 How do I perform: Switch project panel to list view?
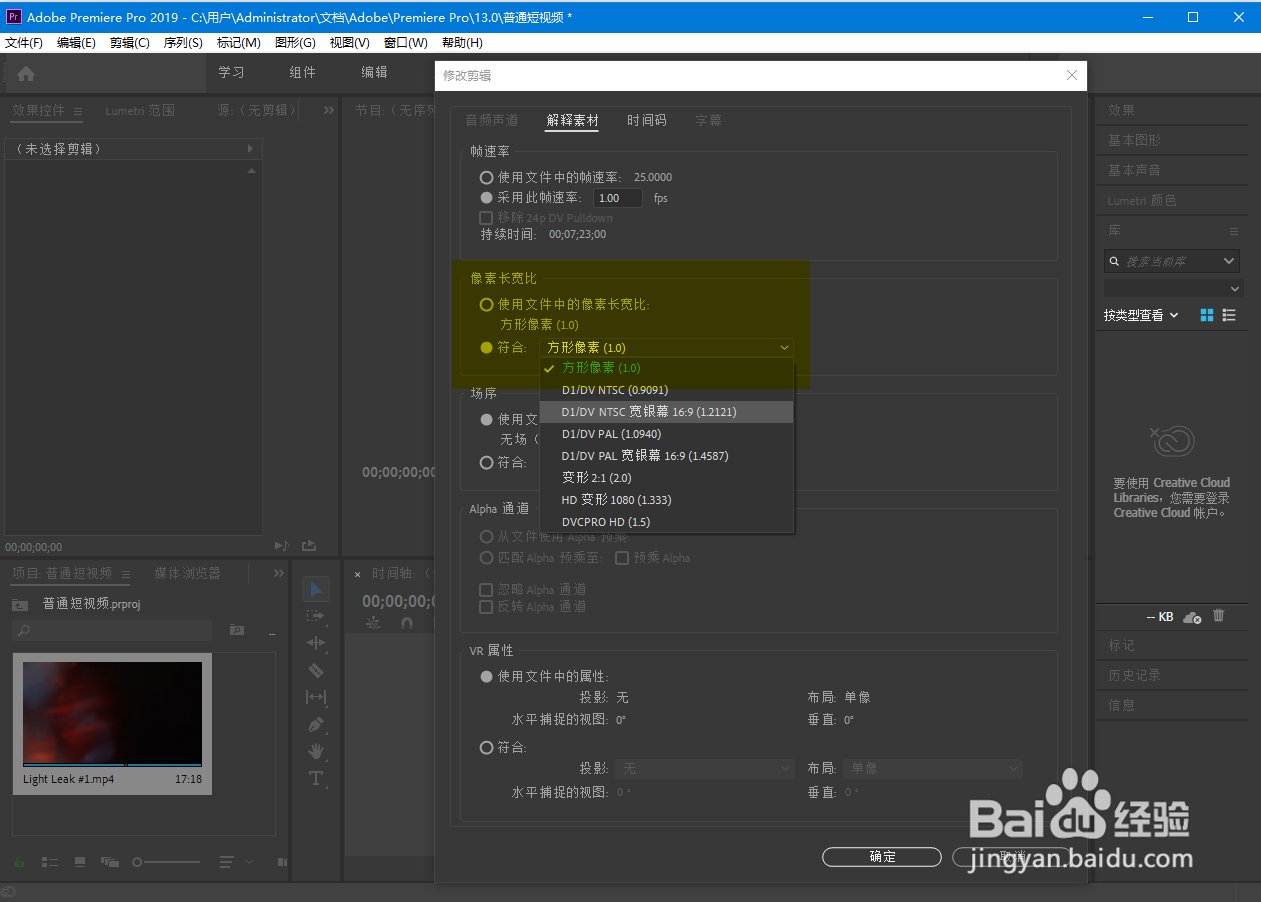click(x=50, y=862)
